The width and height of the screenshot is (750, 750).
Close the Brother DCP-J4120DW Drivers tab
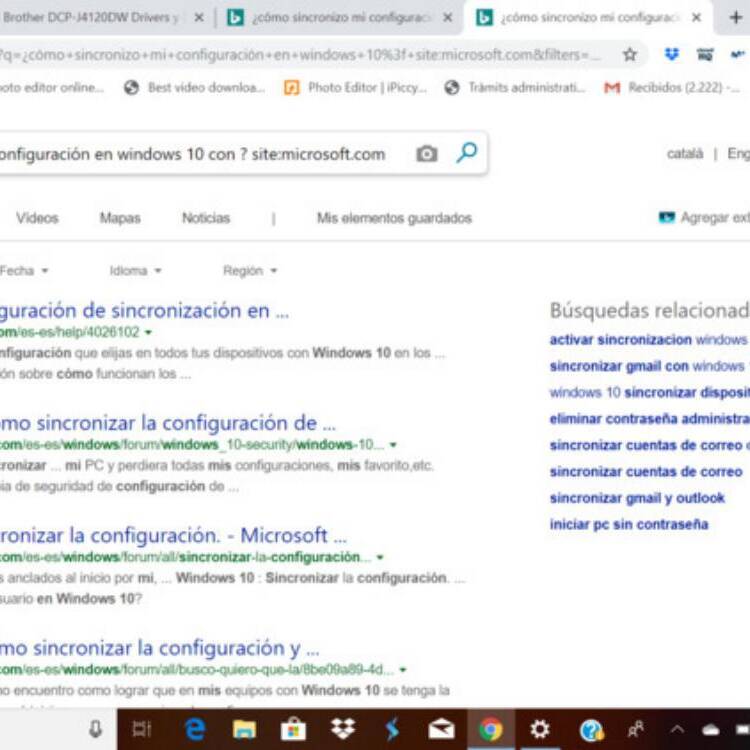(x=199, y=18)
